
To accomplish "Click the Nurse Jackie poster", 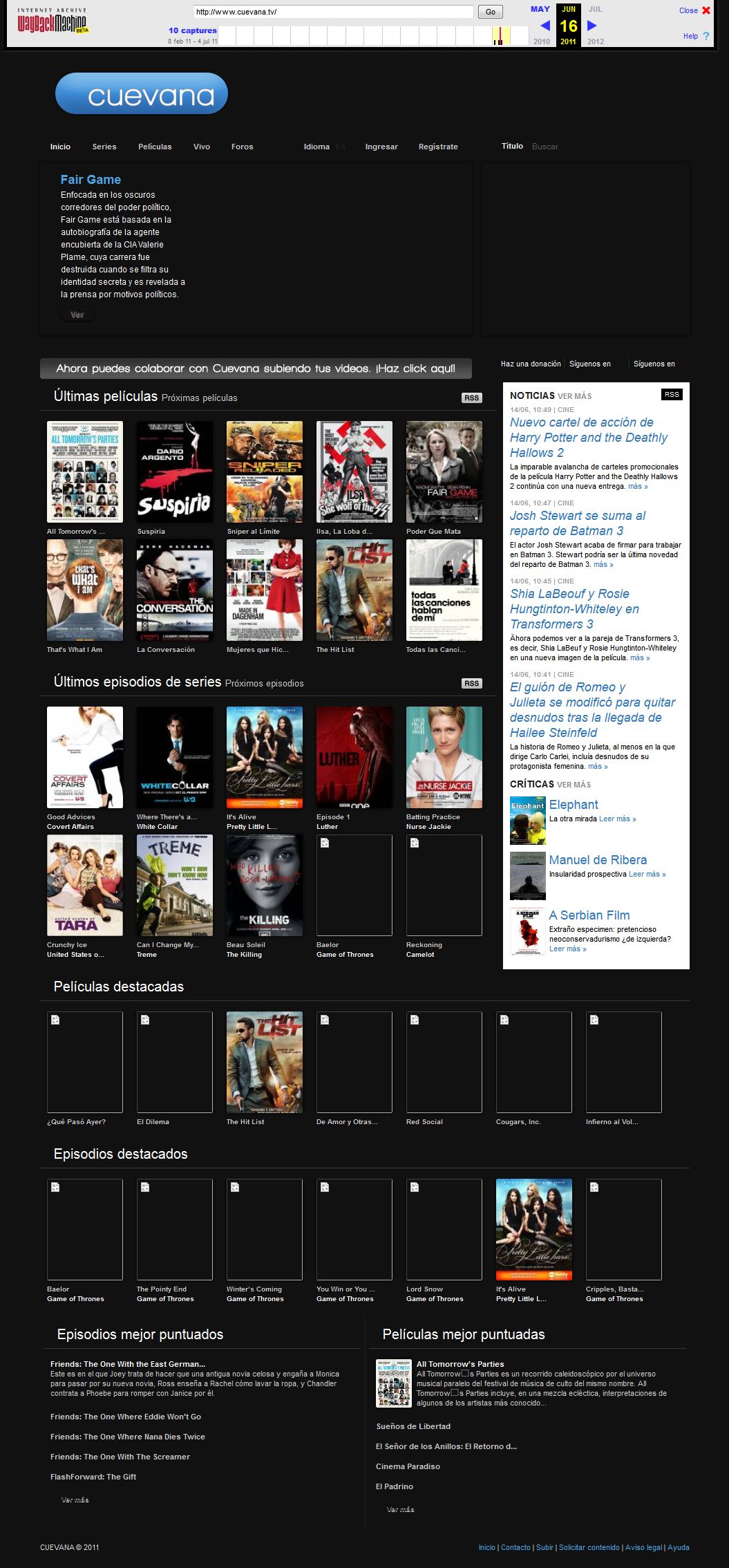I will 444,757.
